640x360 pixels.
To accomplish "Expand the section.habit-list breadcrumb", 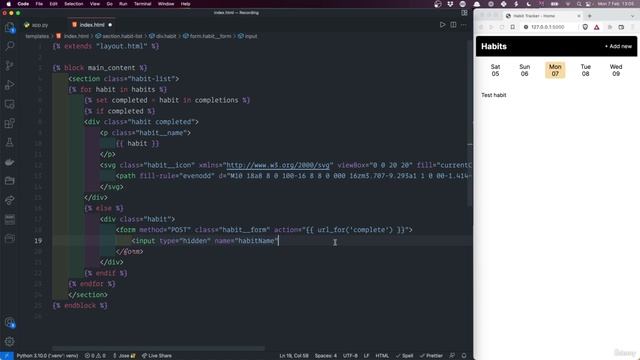I will 122,36.
